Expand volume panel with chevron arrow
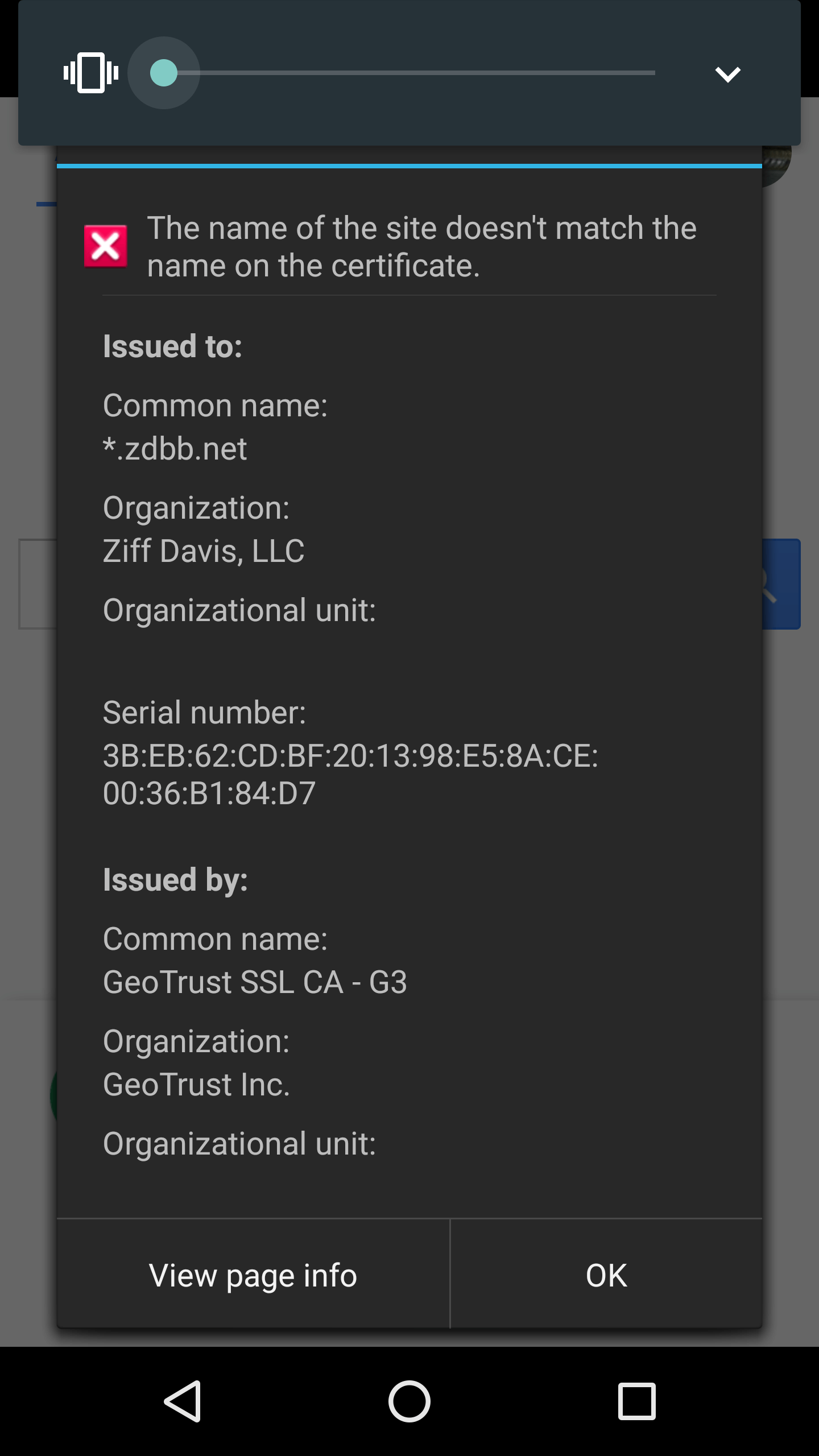Screen dimensions: 819x1456 tap(727, 74)
